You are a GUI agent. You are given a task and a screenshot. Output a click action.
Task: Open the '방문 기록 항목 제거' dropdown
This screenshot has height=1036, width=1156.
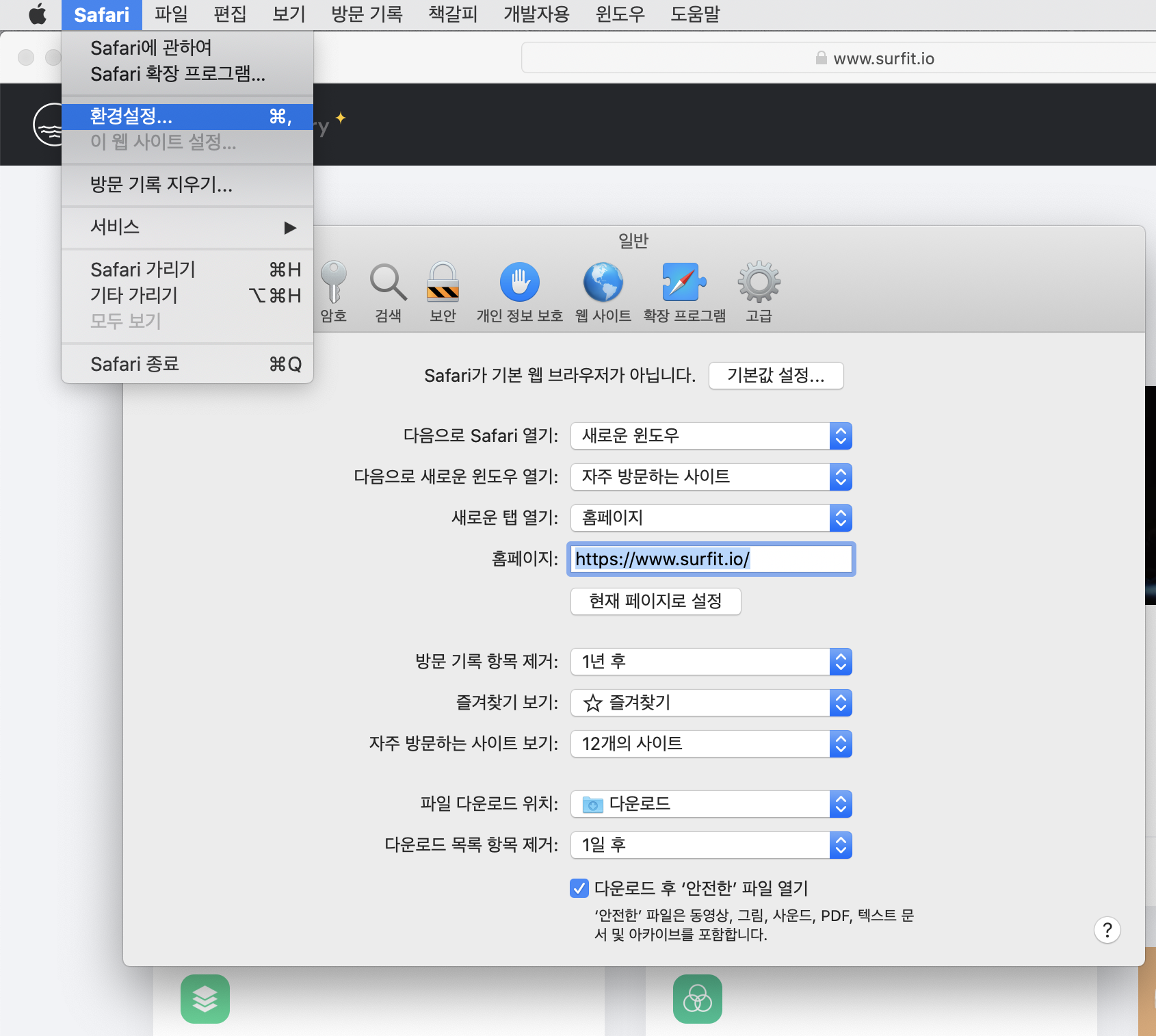point(711,662)
